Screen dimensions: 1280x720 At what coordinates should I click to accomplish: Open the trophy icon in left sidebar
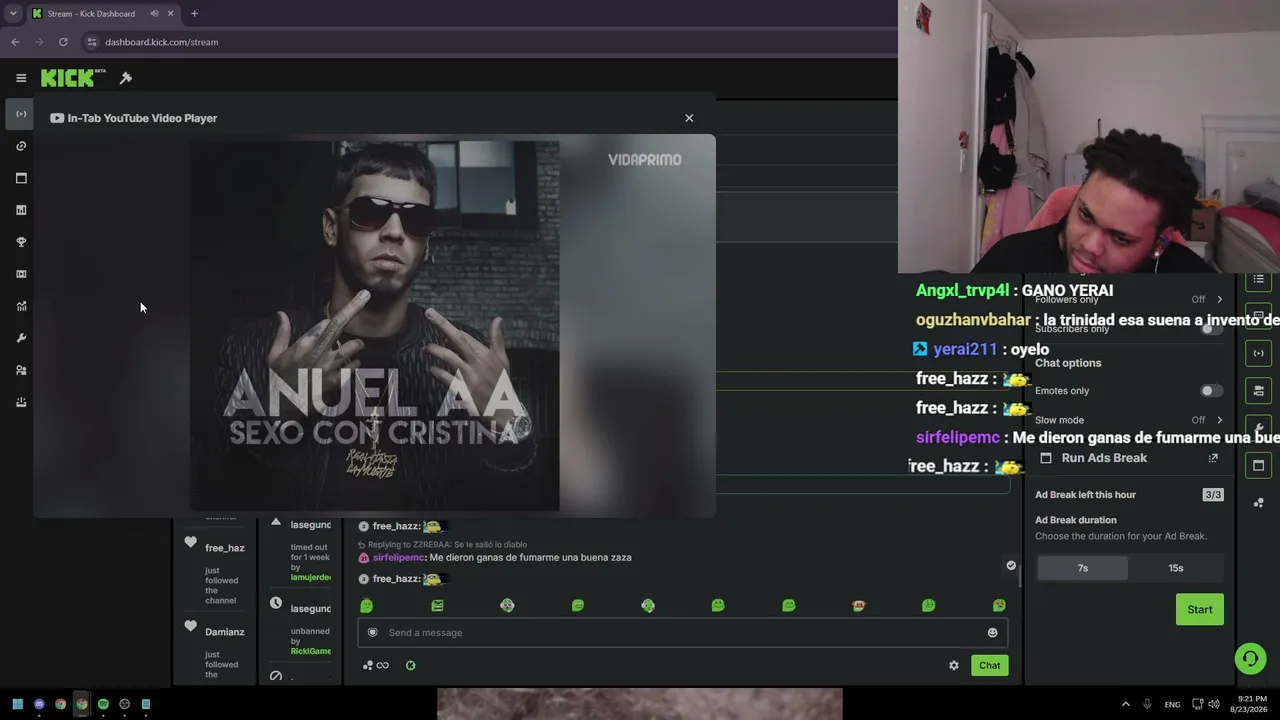pos(21,242)
